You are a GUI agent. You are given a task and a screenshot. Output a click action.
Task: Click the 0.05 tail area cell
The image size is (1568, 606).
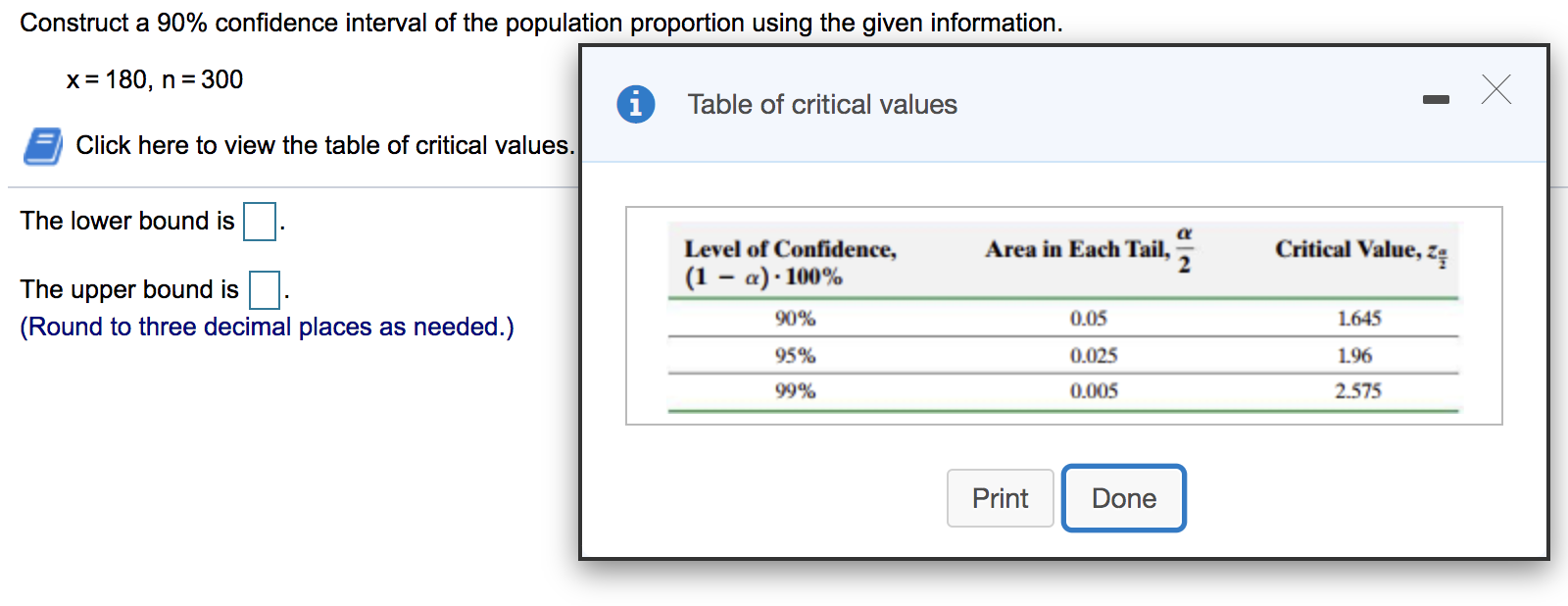1088,319
